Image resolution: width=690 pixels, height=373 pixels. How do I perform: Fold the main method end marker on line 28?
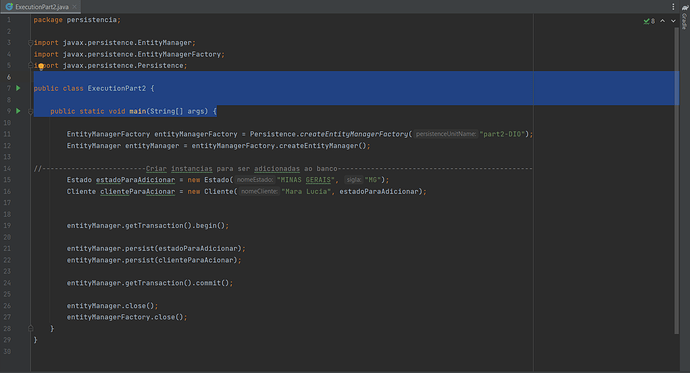point(30,328)
